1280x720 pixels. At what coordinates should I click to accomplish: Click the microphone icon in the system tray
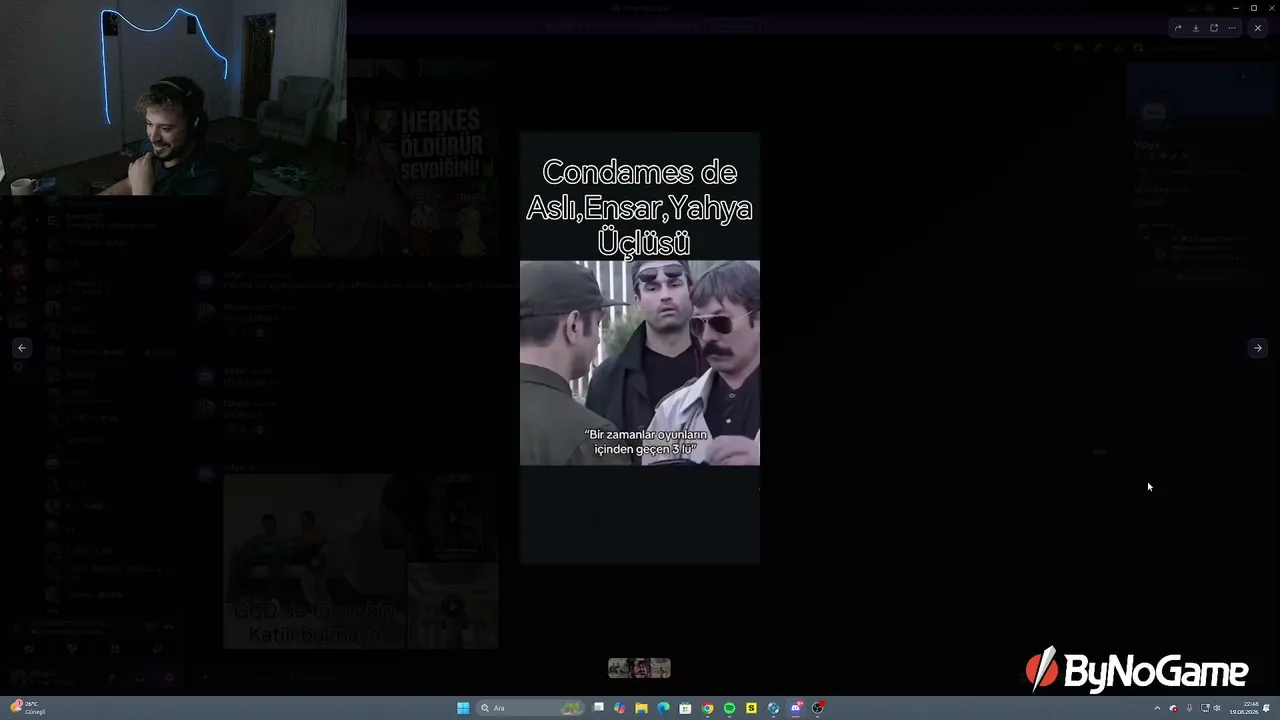1189,708
